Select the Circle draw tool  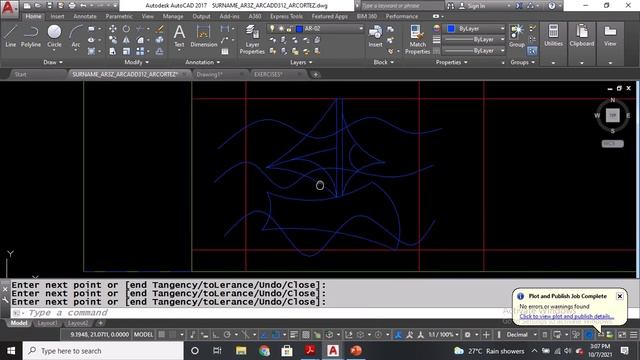54,36
